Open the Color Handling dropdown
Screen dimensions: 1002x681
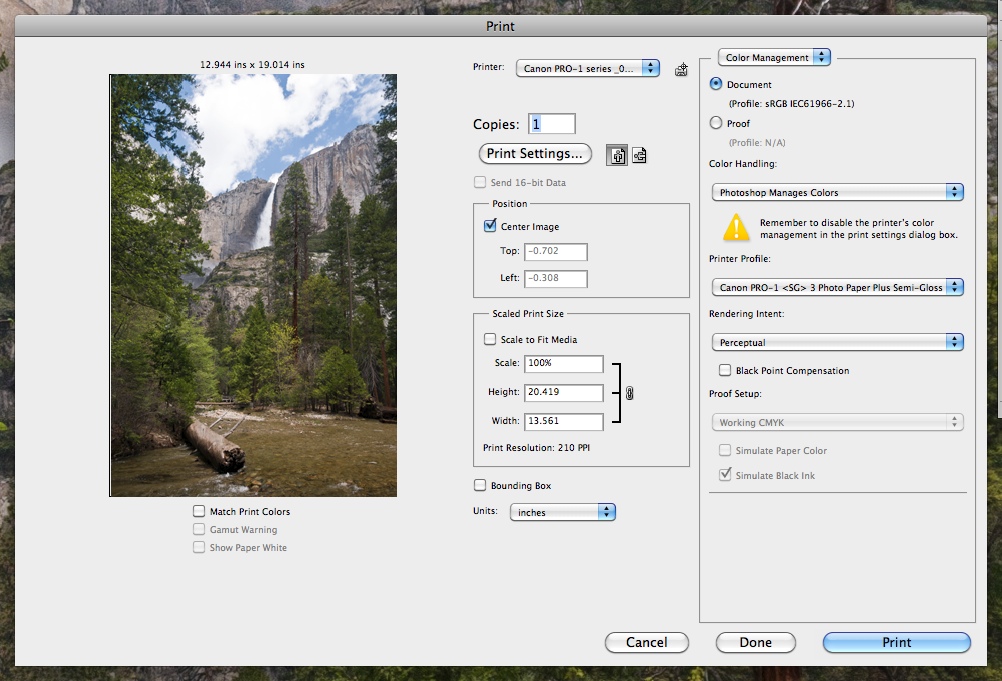pos(837,192)
